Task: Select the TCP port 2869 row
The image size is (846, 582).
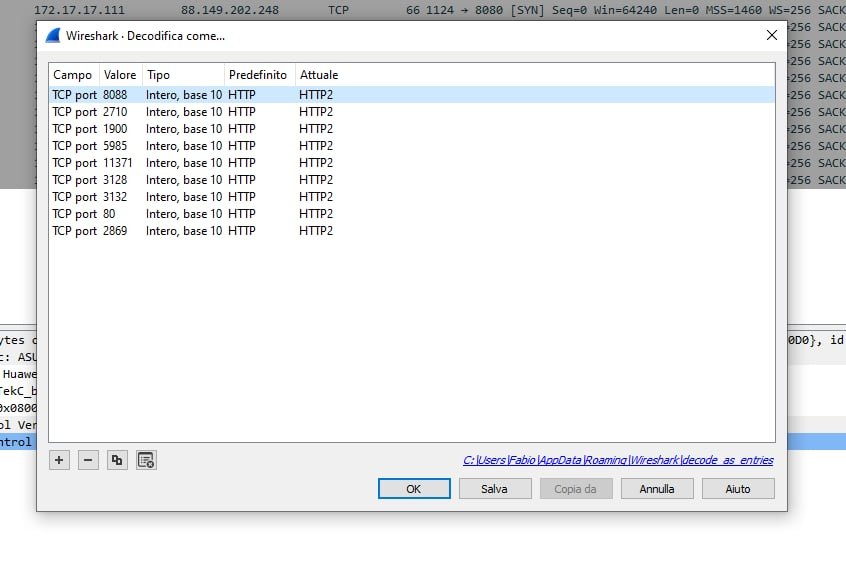Action: (x=412, y=231)
